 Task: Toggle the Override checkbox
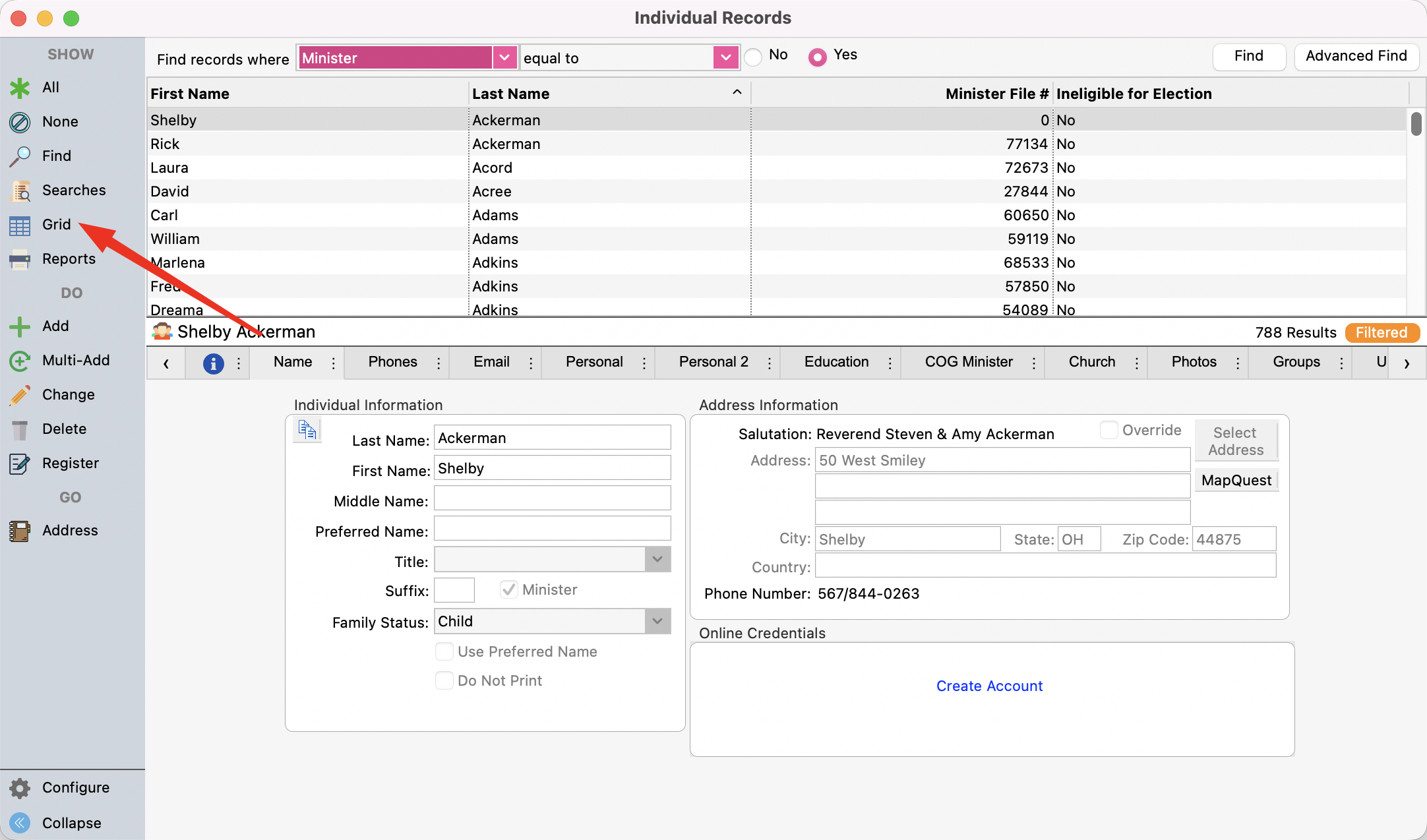click(x=1109, y=430)
